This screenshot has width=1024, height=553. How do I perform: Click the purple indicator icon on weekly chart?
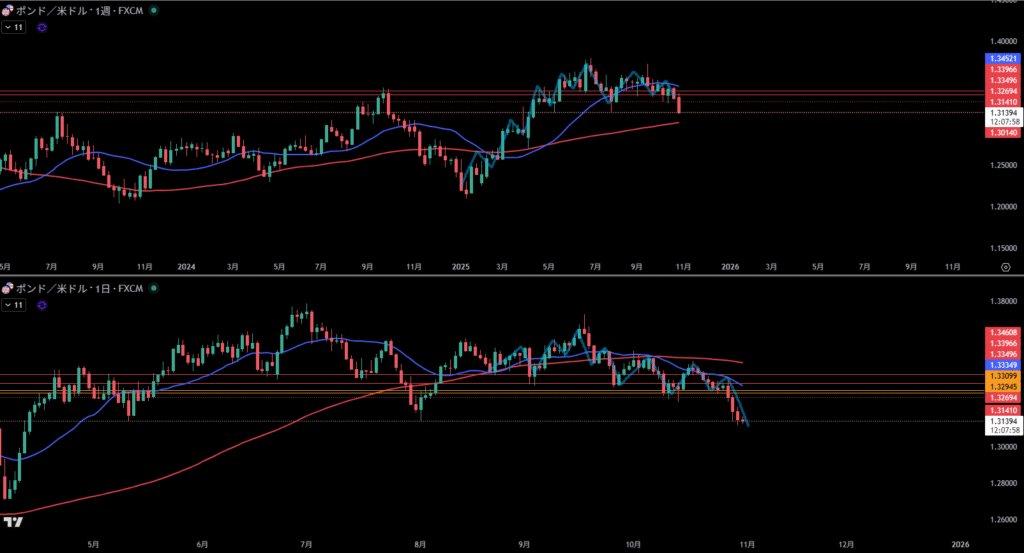[41, 28]
